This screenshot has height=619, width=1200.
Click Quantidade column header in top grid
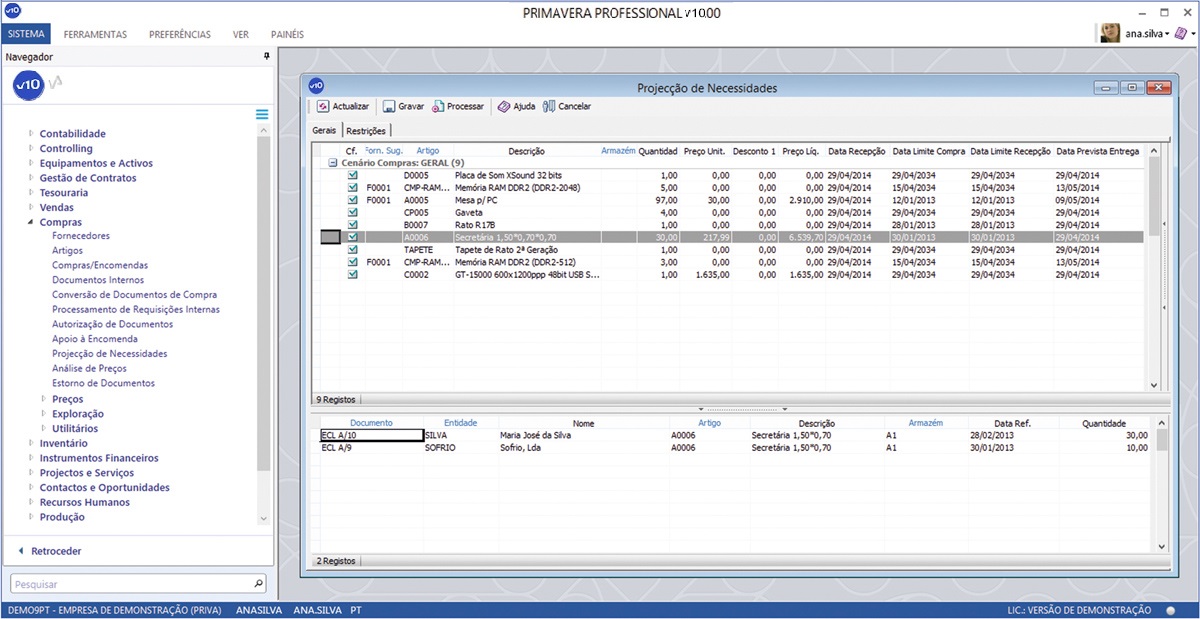coord(658,151)
